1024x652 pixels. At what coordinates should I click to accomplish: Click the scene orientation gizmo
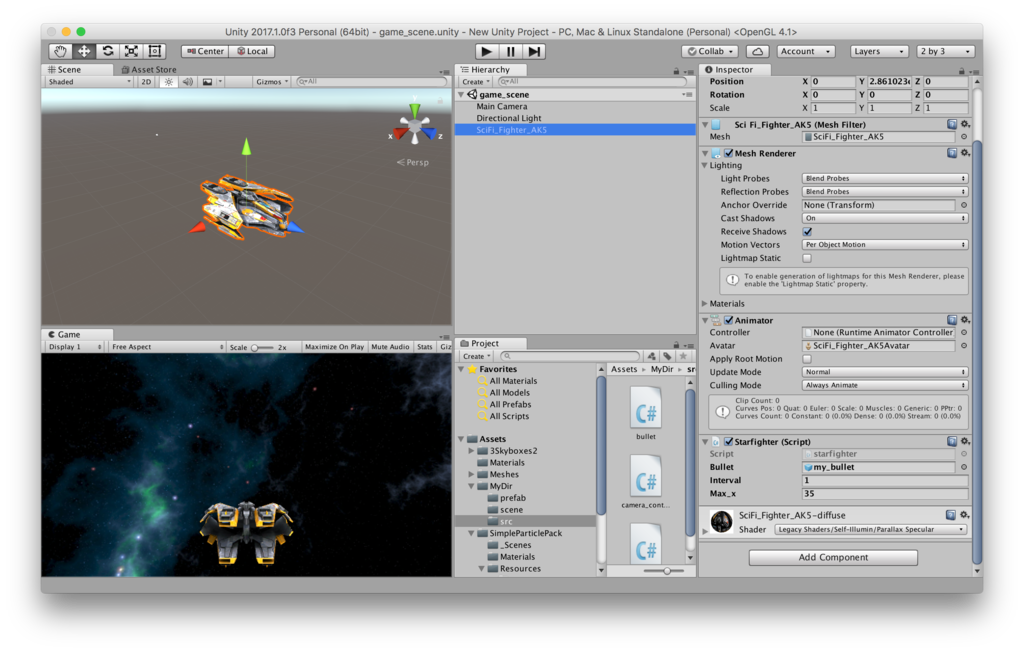tap(415, 125)
